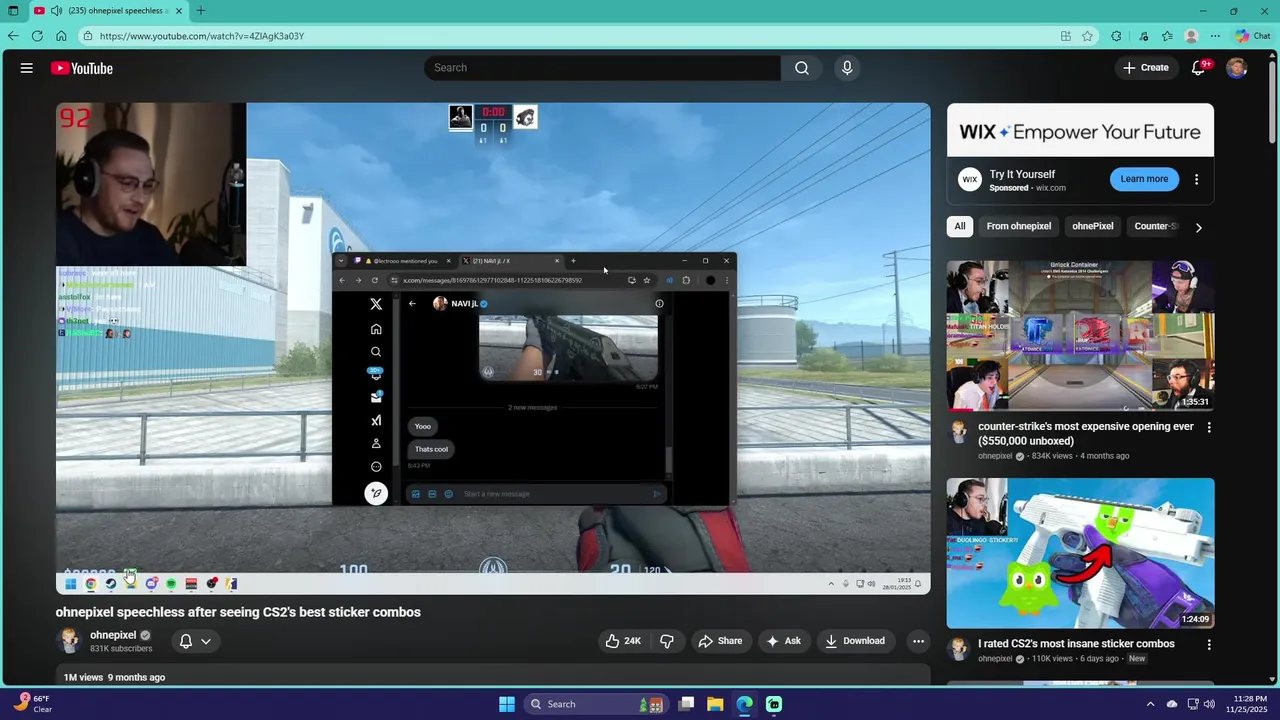
Task: Open Edge settings and more ellipsis
Action: [x=1215, y=36]
